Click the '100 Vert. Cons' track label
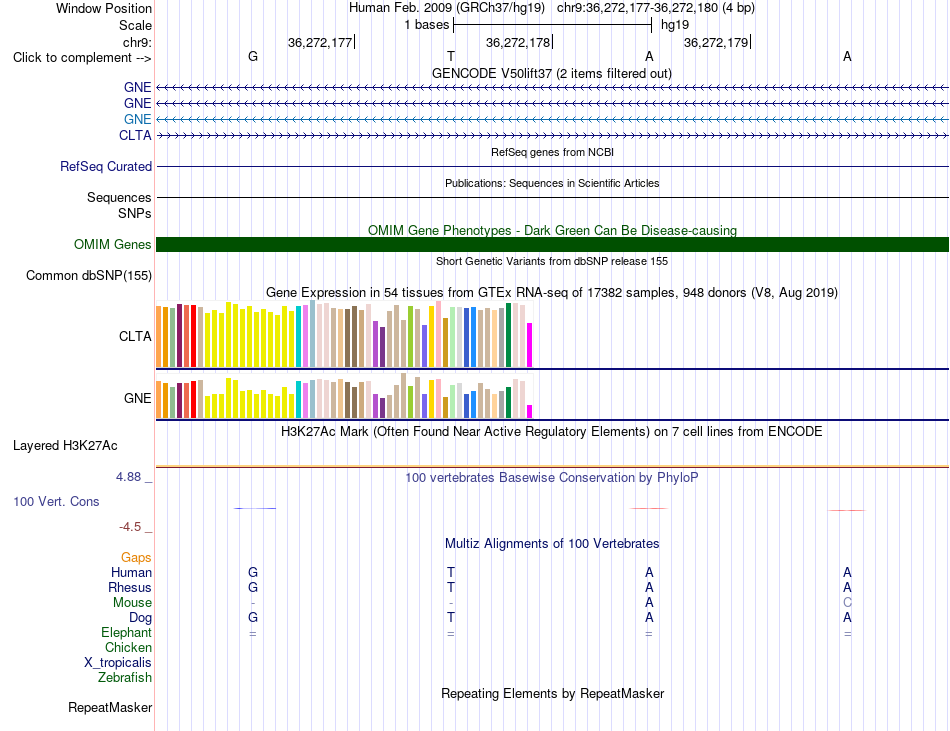This screenshot has width=950, height=731. click(56, 501)
